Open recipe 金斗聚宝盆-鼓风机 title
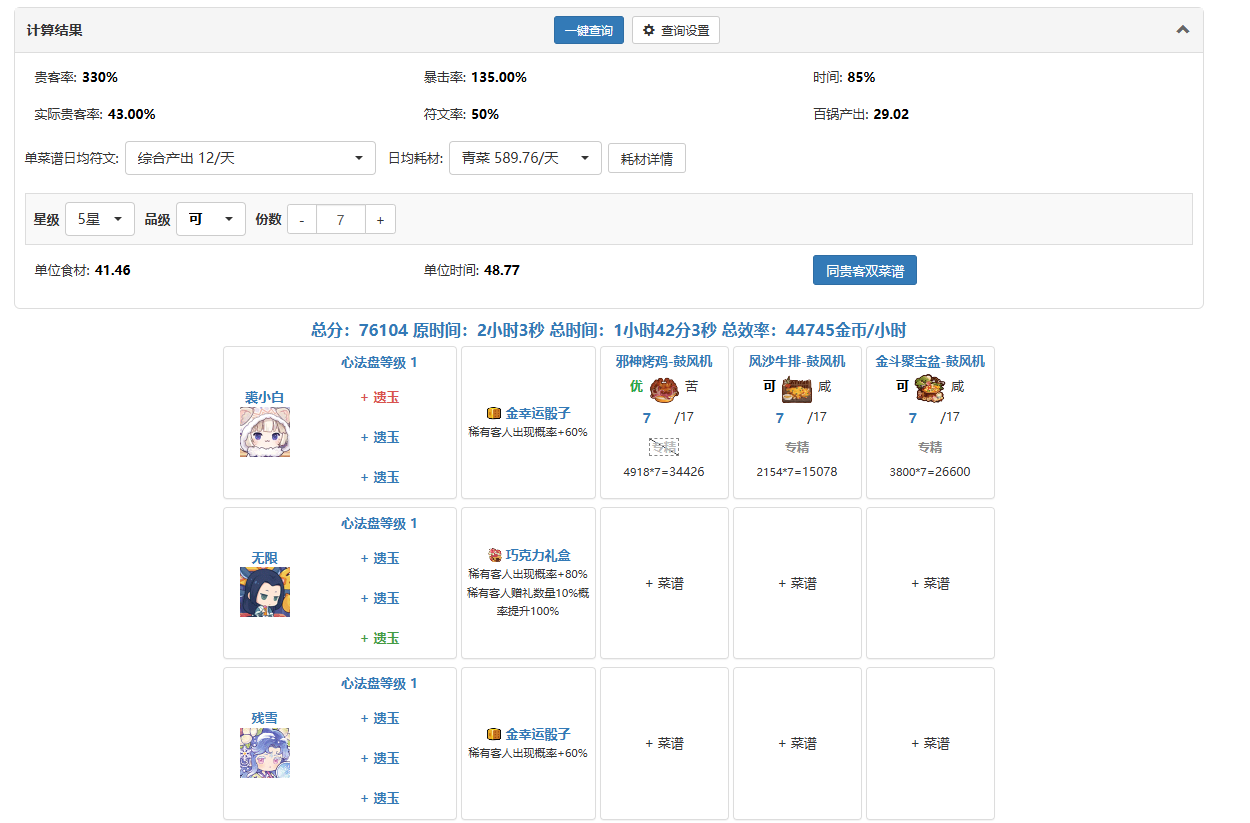Image resolution: width=1250 pixels, height=823 pixels. pyautogui.click(x=930, y=361)
